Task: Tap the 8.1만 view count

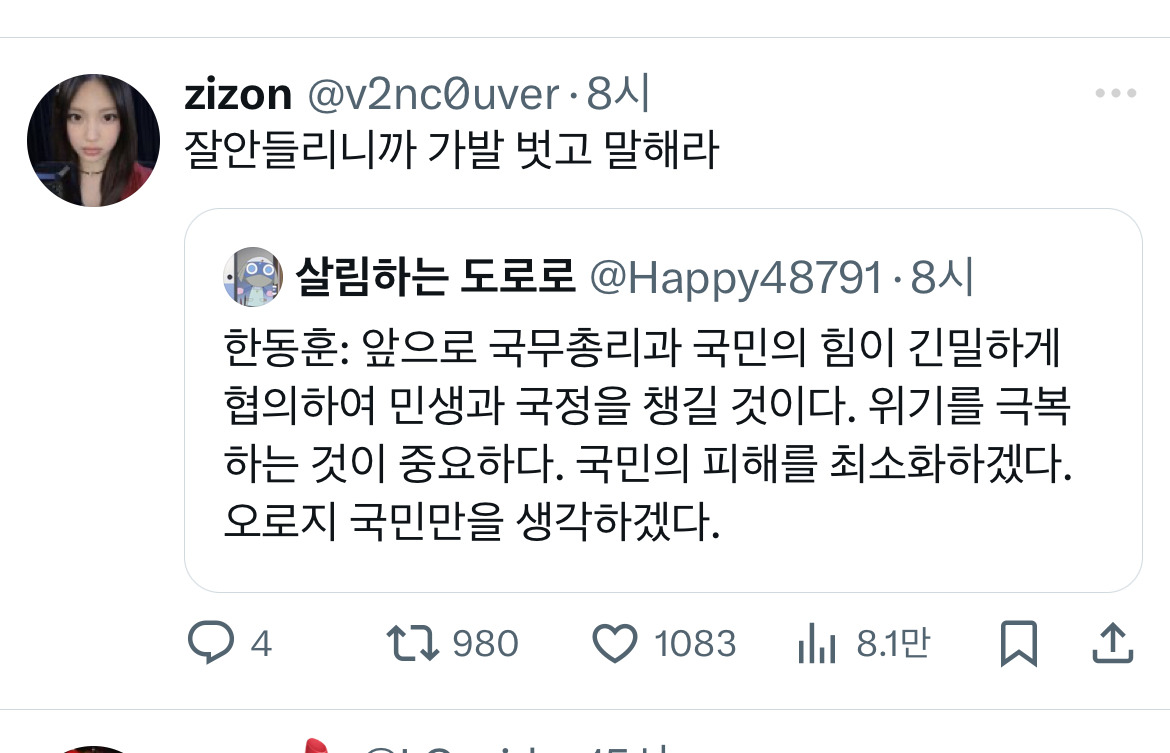Action: [892, 643]
